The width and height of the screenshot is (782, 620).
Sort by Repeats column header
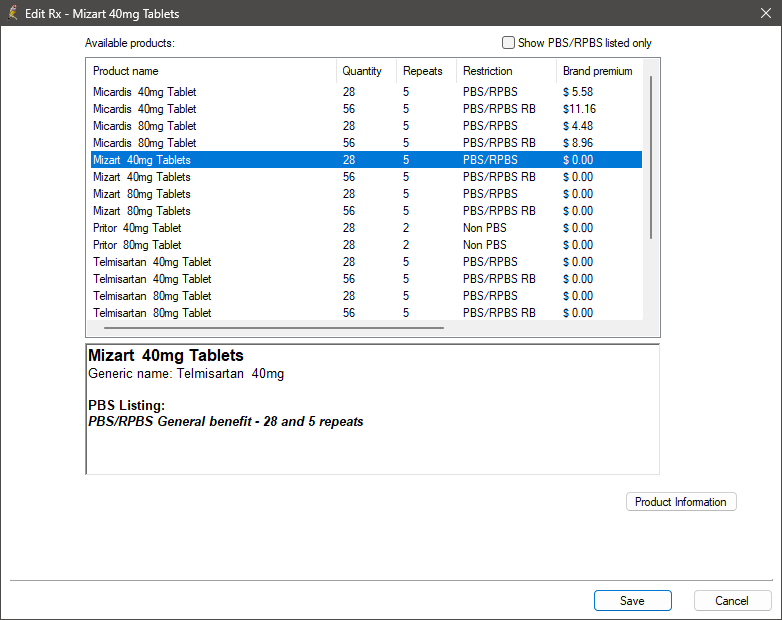426,71
